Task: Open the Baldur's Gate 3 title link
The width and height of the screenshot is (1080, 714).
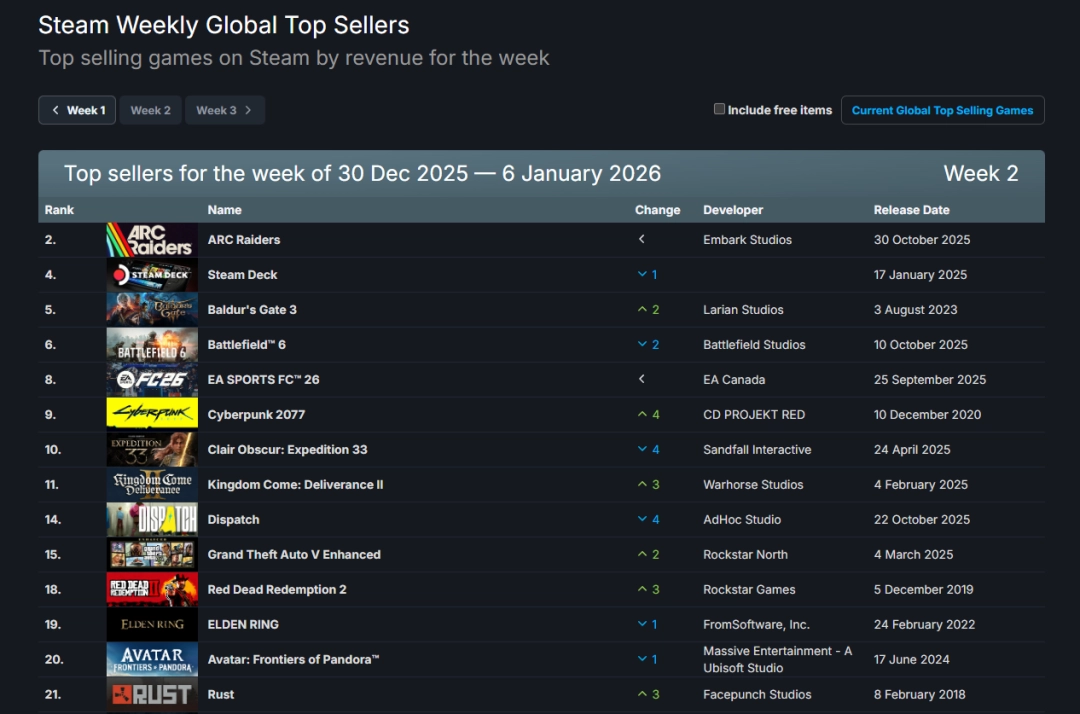Action: (252, 310)
